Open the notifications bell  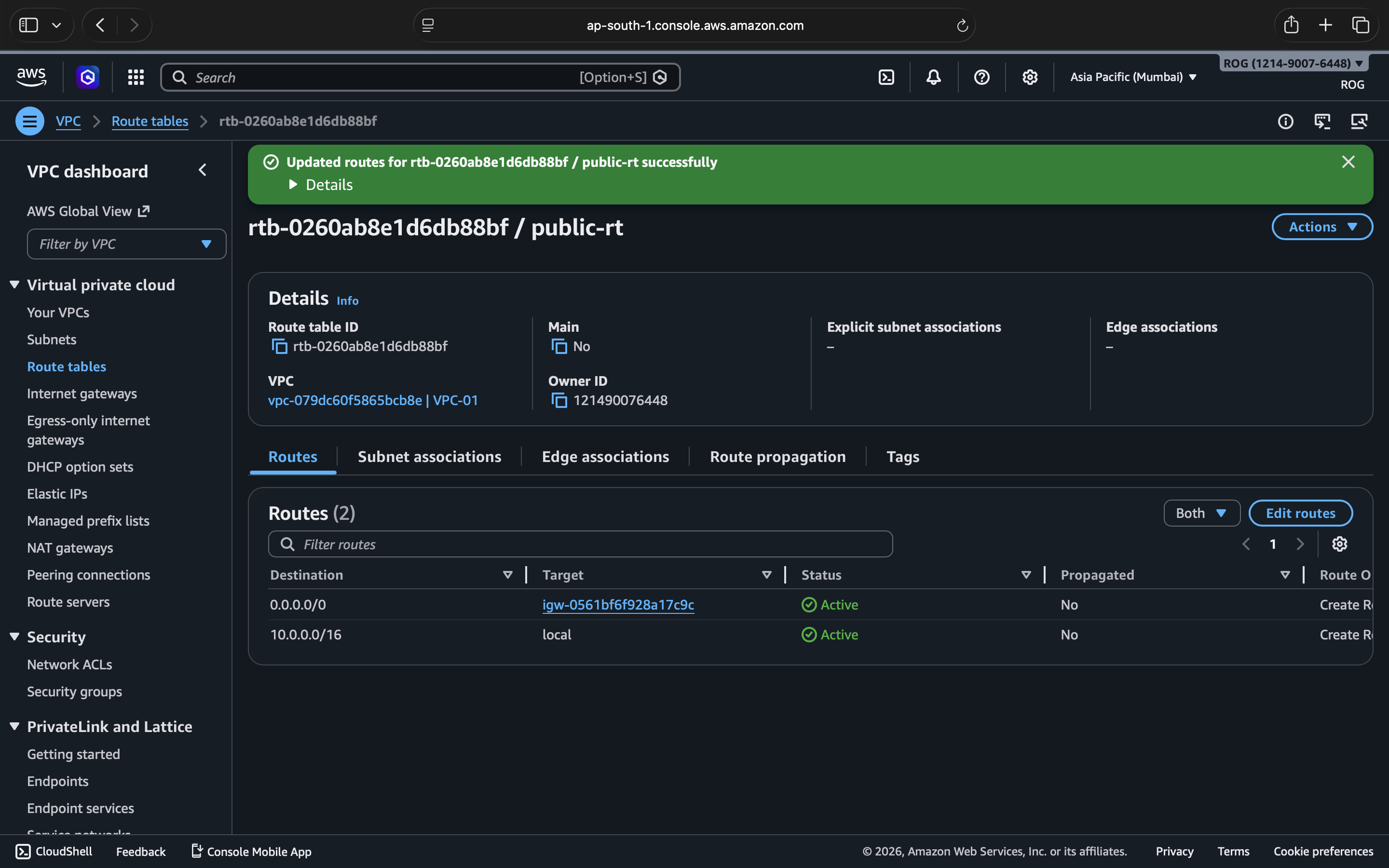point(933,77)
